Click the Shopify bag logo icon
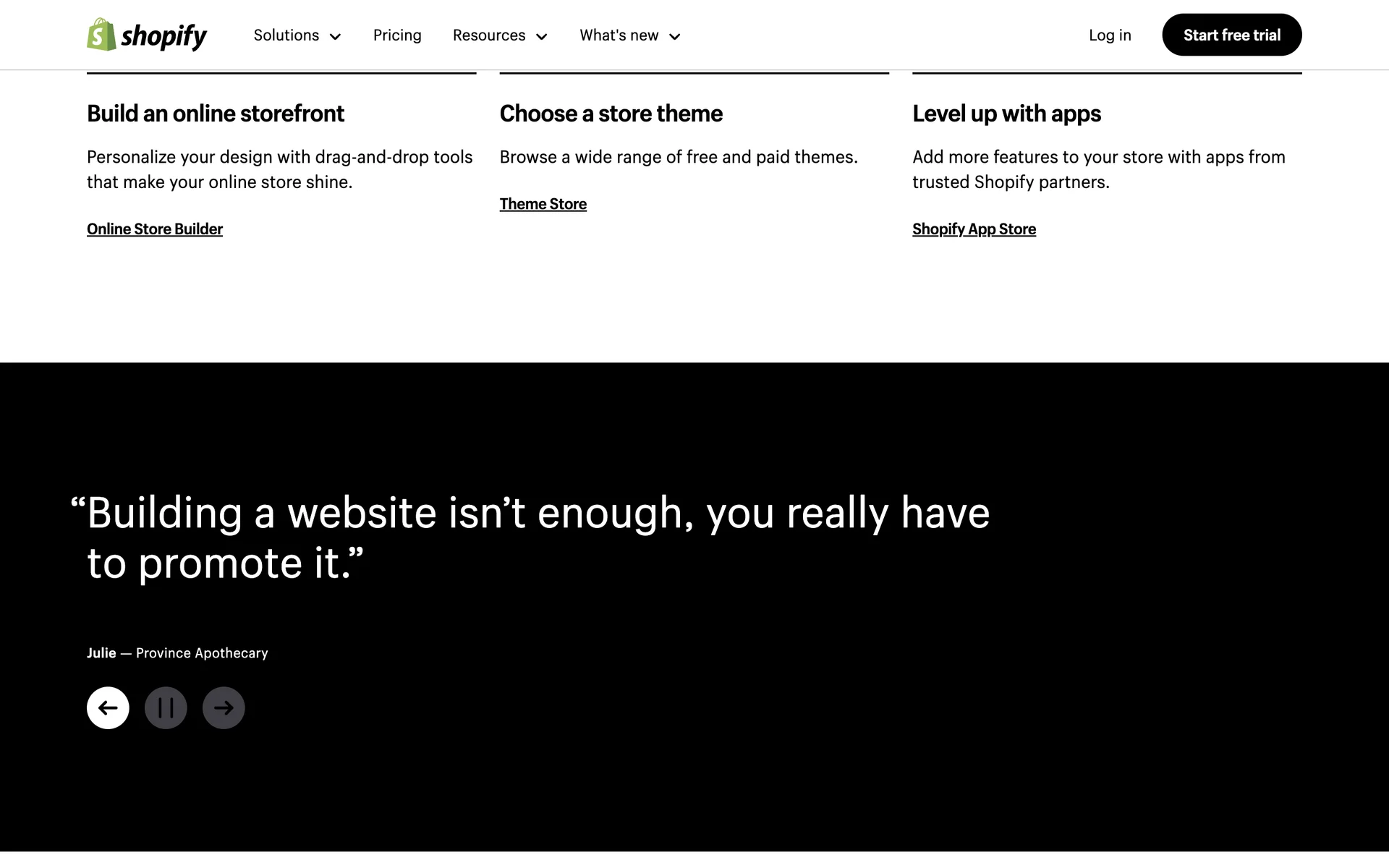Screen dimensions: 1389x868 pos(101,35)
